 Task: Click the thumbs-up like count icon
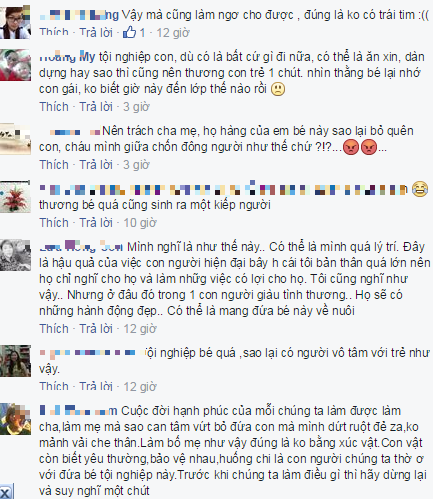(x=130, y=32)
